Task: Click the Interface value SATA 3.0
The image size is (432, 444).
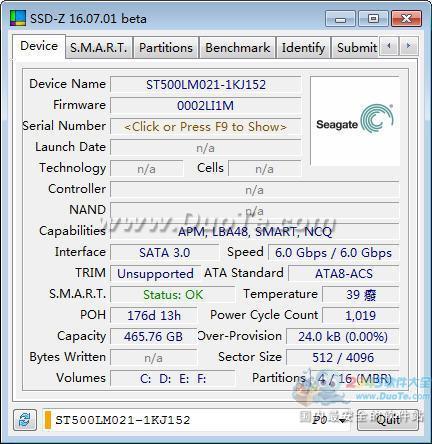Action: (164, 253)
